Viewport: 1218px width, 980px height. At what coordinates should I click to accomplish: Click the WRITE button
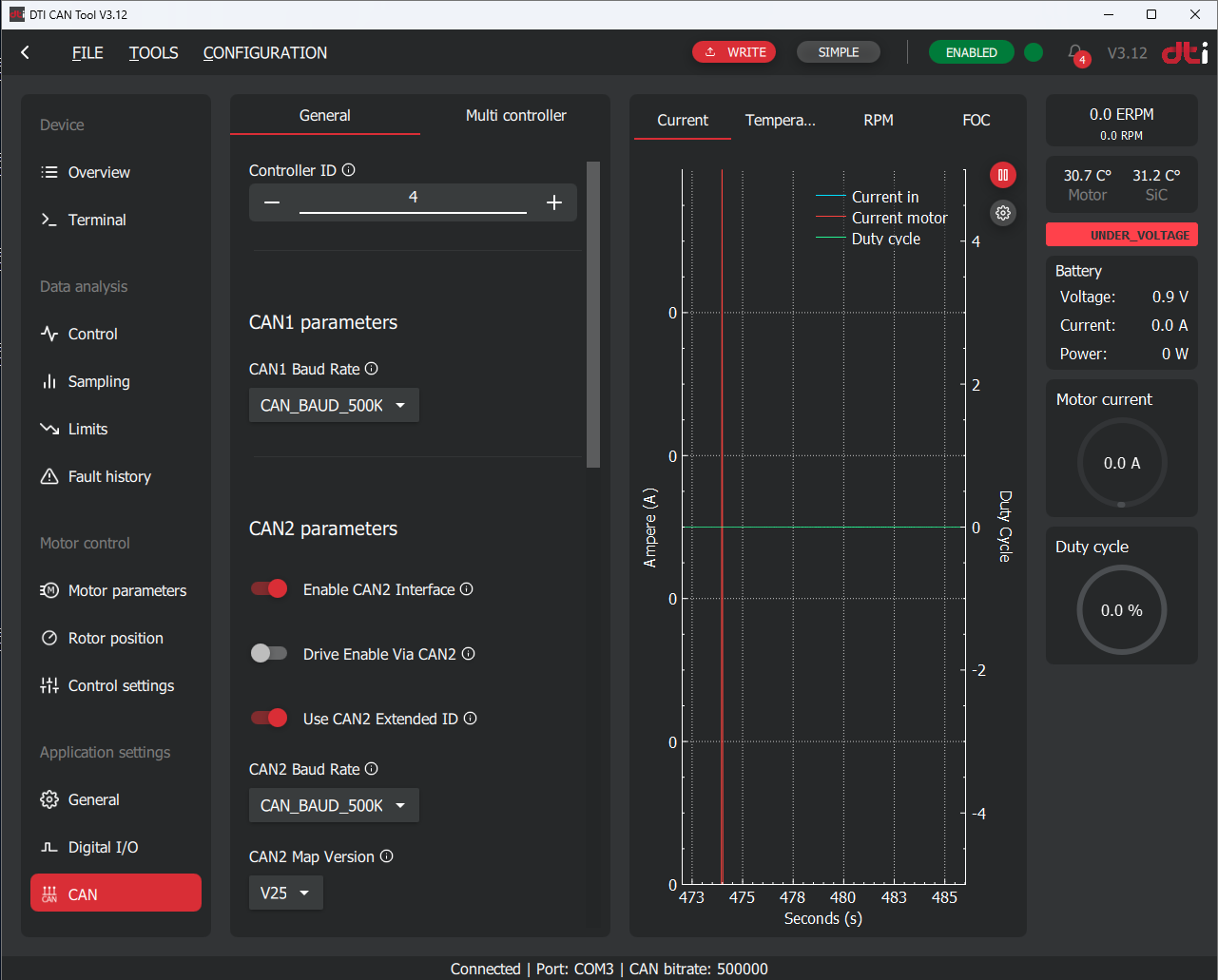coord(734,52)
